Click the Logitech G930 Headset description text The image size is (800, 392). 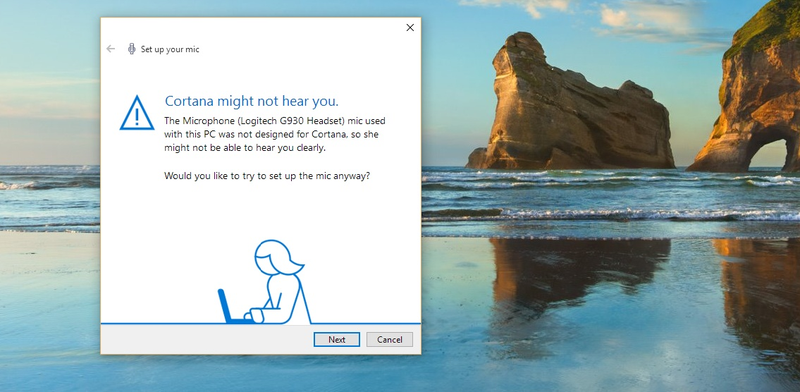(x=274, y=135)
